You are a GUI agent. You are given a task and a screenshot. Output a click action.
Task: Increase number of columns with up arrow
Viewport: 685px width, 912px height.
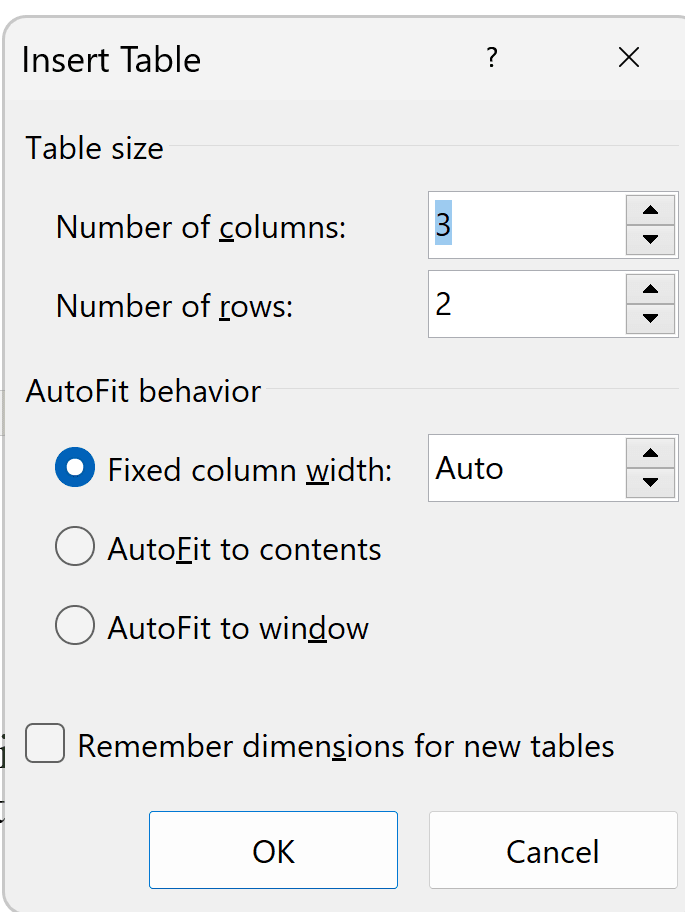(650, 210)
